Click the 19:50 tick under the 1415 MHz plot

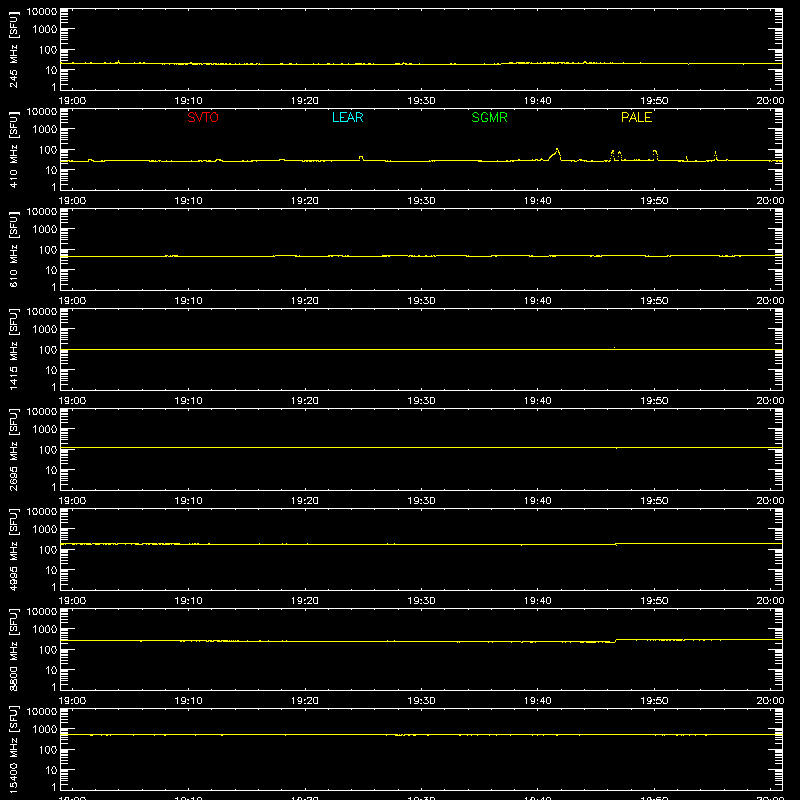[654, 401]
